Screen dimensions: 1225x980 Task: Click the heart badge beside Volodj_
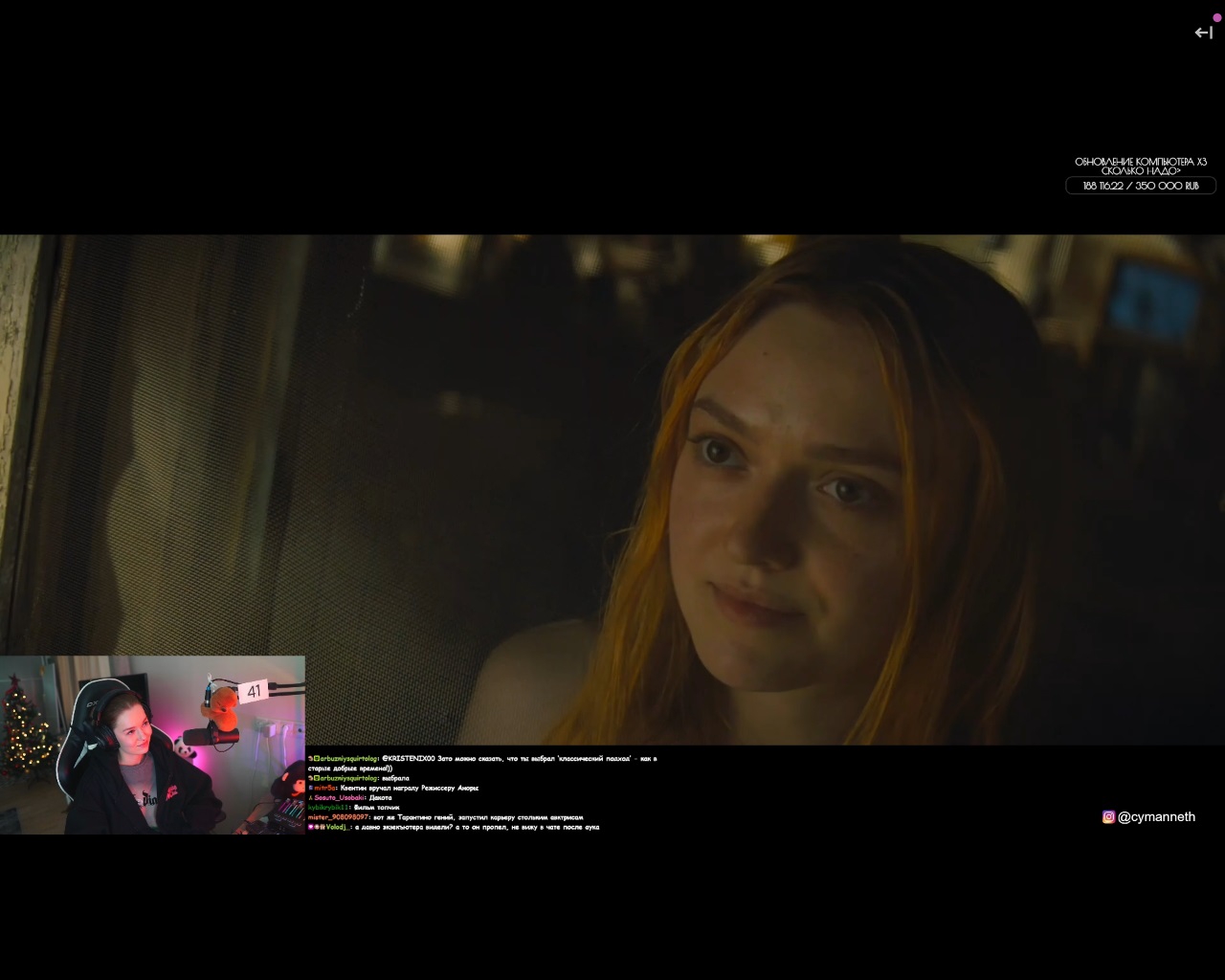(310, 827)
